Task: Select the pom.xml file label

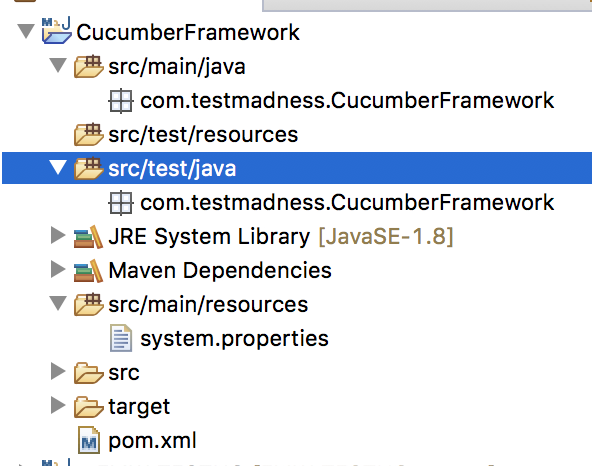Action: [x=153, y=441]
